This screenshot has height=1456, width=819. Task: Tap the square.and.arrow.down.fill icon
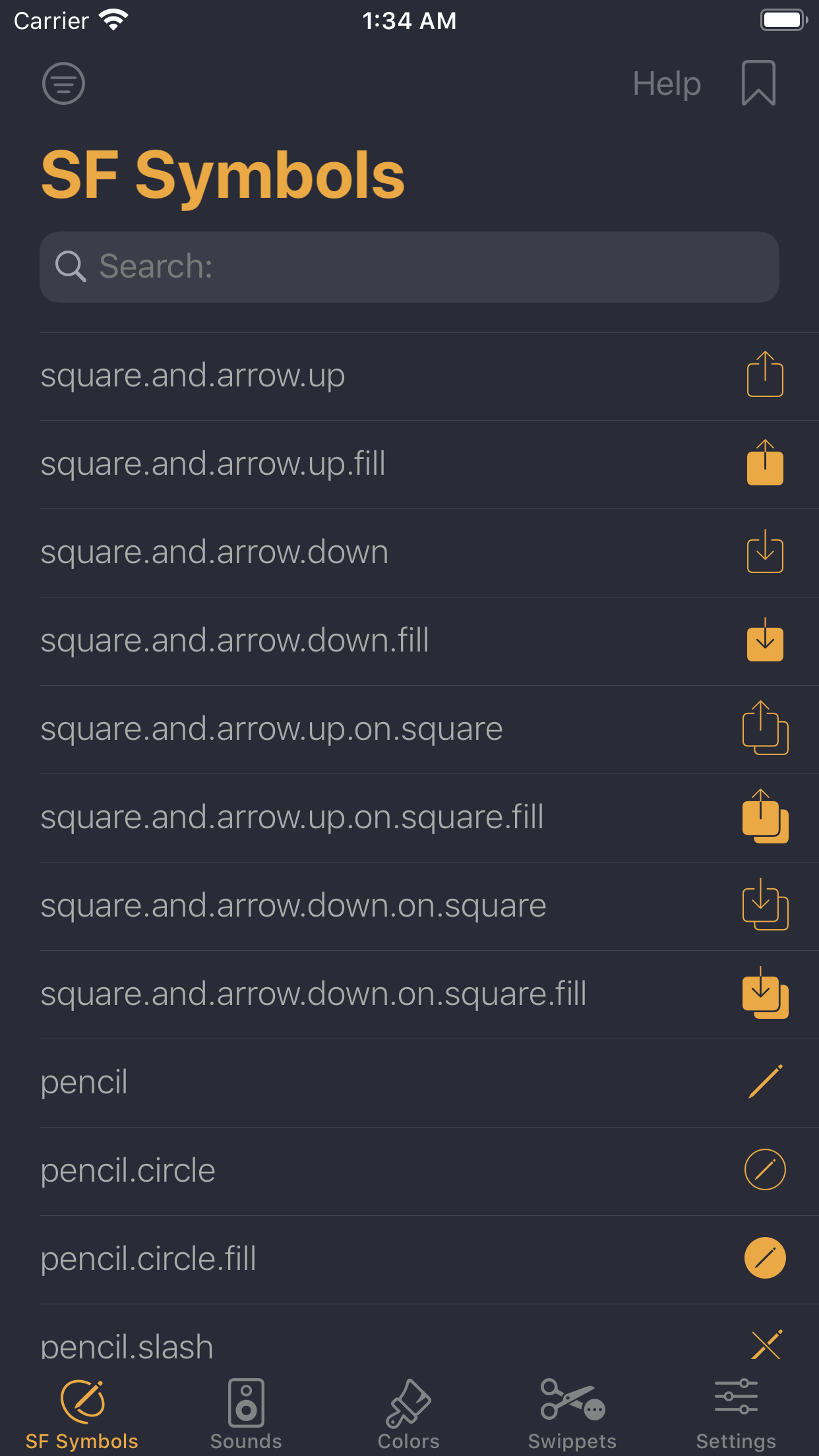coord(765,640)
